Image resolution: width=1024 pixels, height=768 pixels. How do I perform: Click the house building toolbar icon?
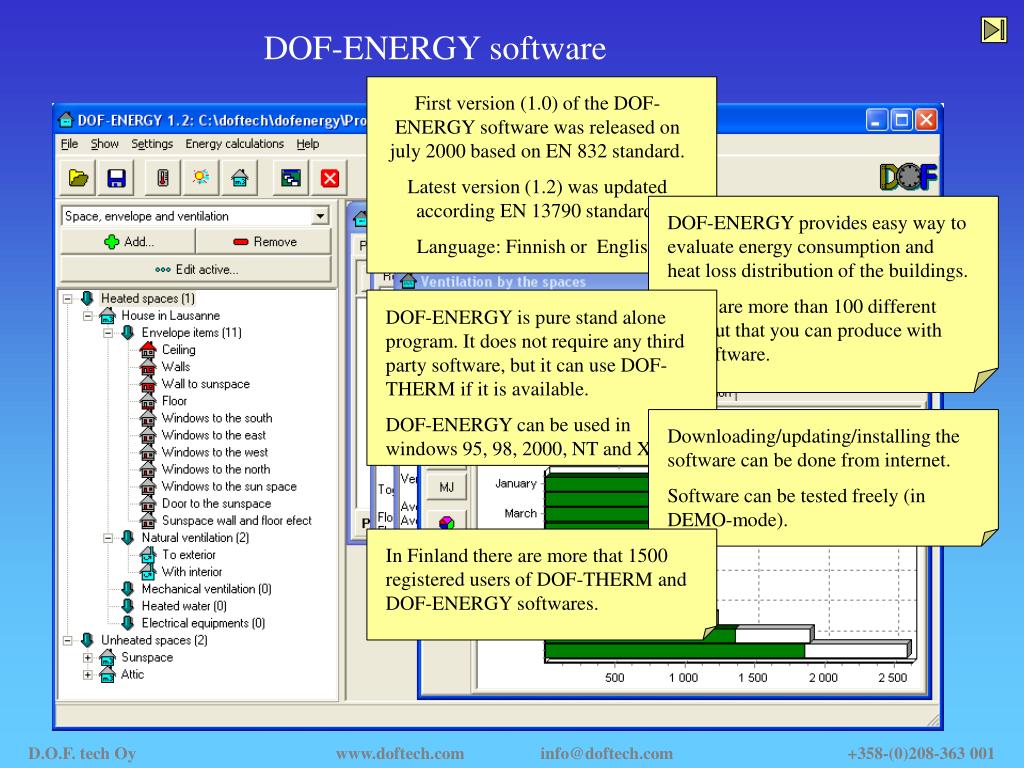pos(240,178)
